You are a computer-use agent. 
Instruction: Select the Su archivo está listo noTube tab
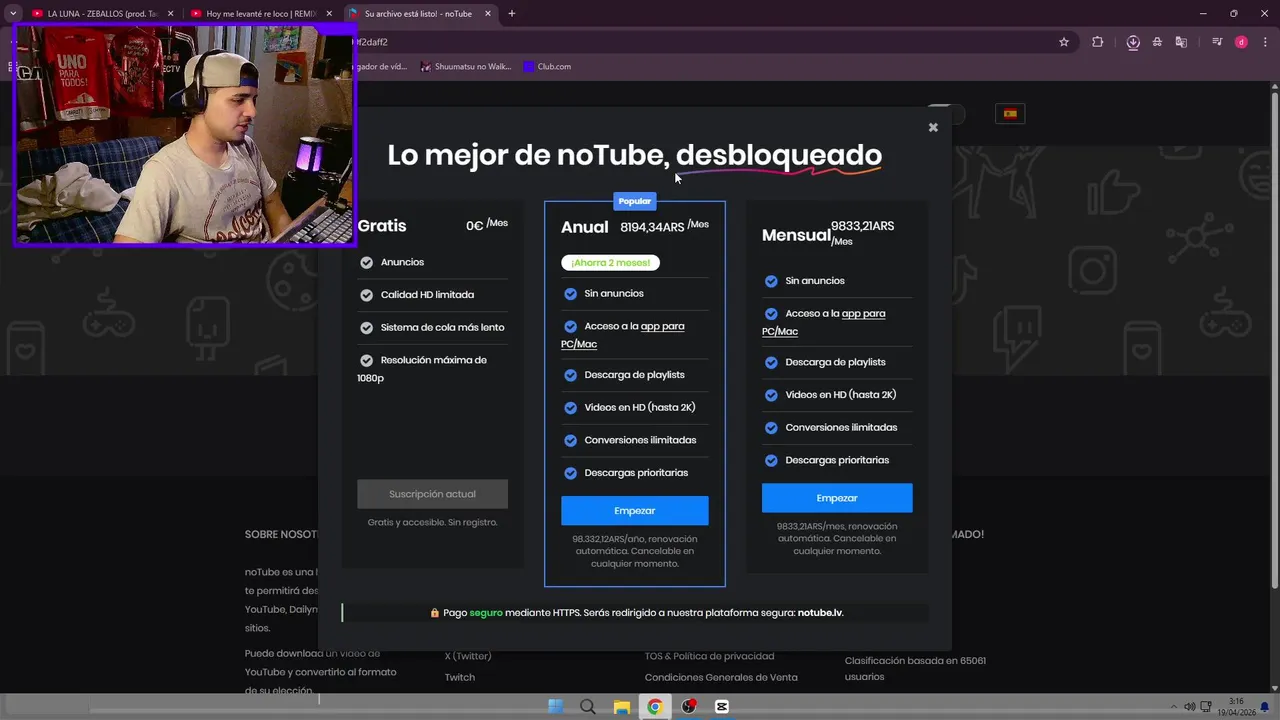point(418,13)
